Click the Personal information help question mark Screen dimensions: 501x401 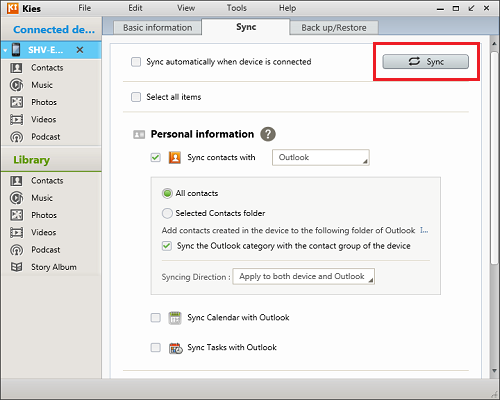pyautogui.click(x=268, y=134)
